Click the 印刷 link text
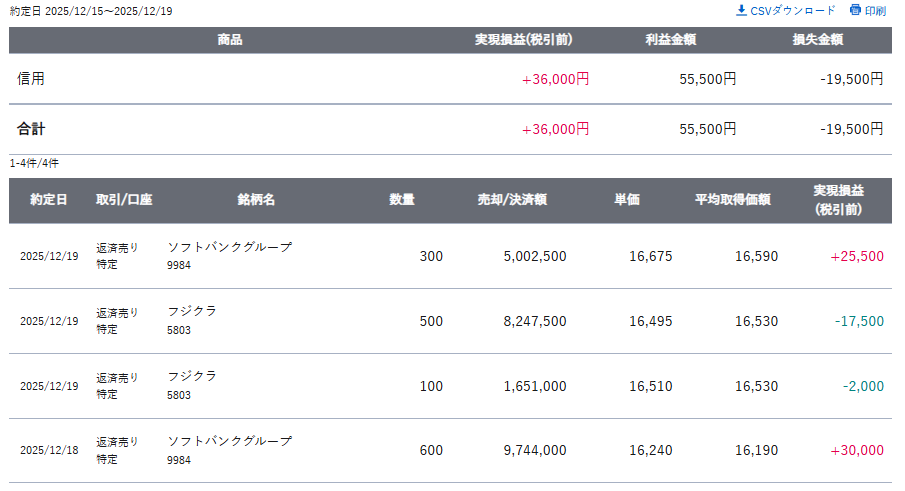The height and width of the screenshot is (491, 905). coord(875,11)
